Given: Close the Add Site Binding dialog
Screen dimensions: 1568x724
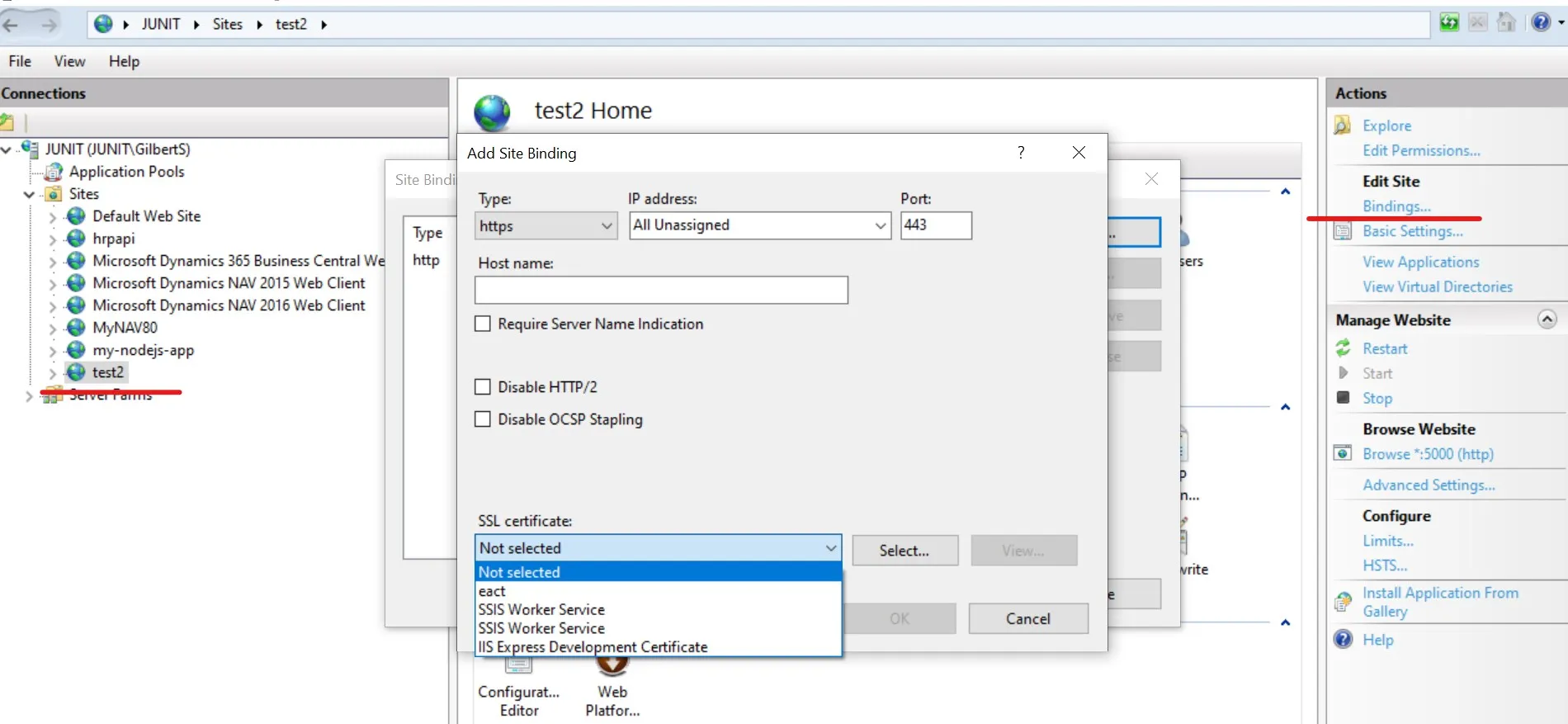Looking at the screenshot, I should tap(1079, 153).
